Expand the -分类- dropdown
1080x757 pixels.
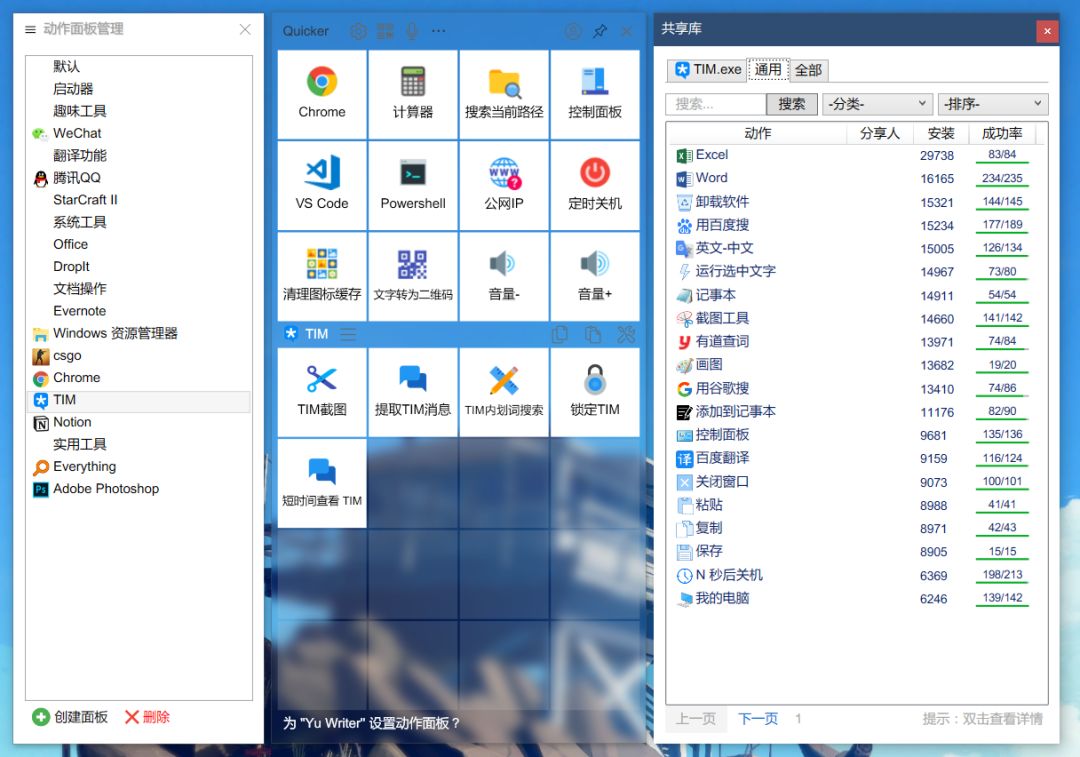tap(877, 104)
